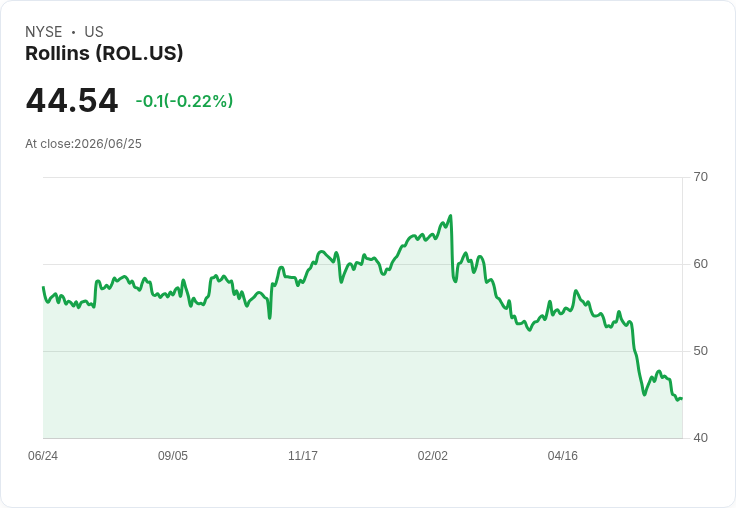Click the 60 value on the price axis
Screen dimensions: 736x508
tap(700, 264)
